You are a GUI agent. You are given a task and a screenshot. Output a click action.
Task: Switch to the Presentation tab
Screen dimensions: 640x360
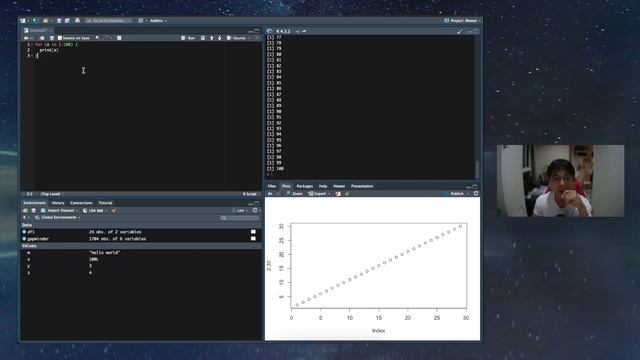click(362, 186)
